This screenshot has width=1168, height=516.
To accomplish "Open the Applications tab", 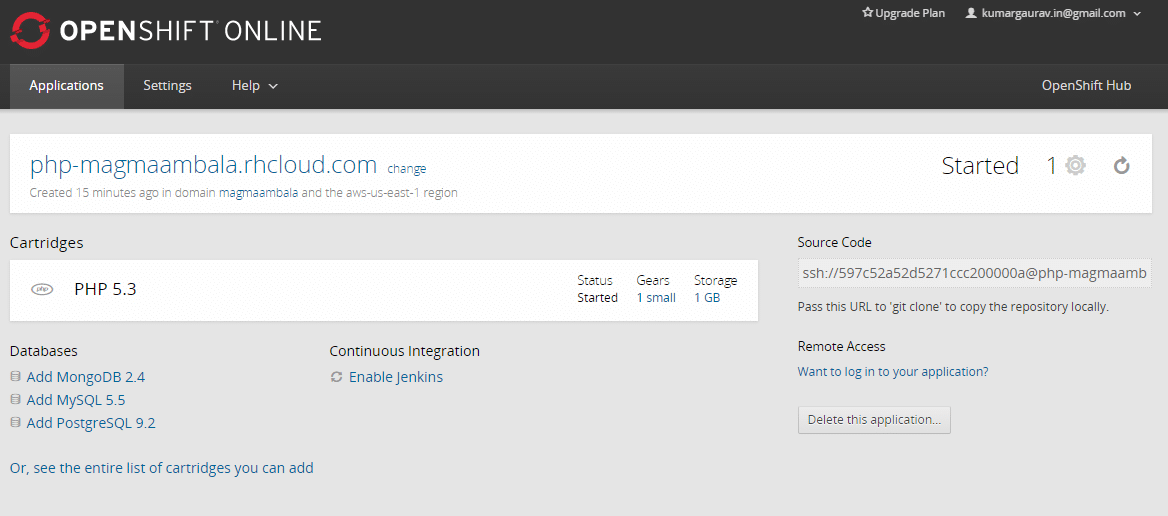I will 66,86.
